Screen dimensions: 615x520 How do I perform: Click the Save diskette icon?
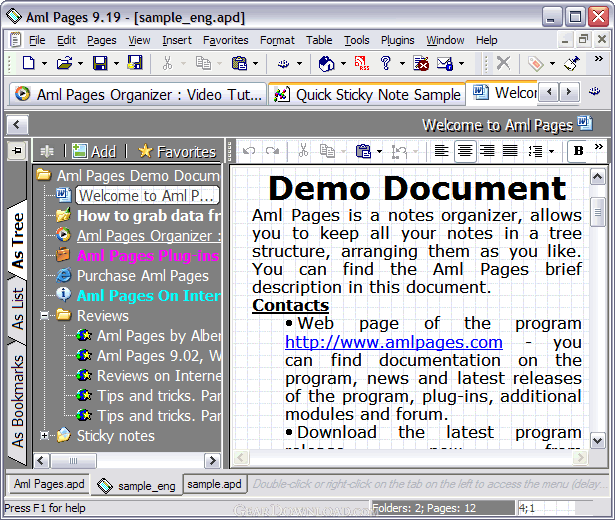(x=100, y=63)
